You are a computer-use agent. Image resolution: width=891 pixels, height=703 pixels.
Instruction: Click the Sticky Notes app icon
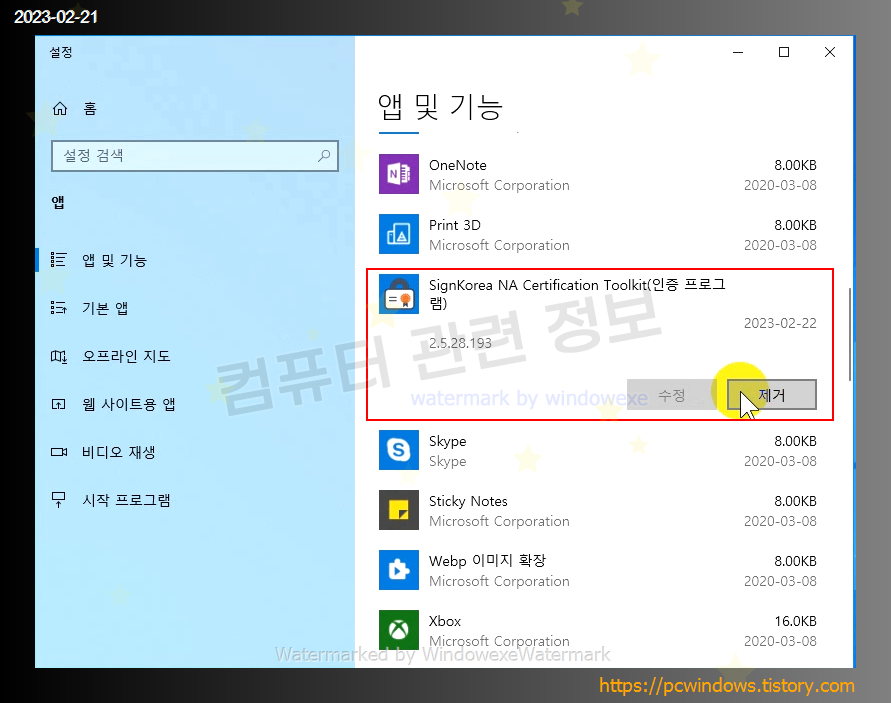[x=399, y=510]
